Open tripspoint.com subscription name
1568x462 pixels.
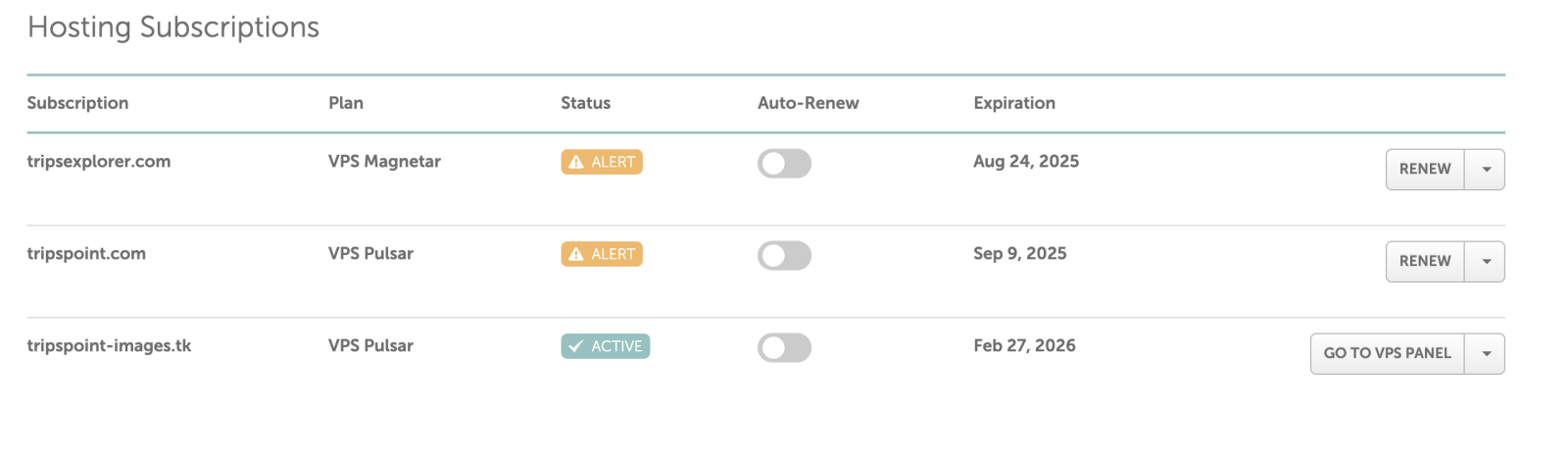point(86,254)
